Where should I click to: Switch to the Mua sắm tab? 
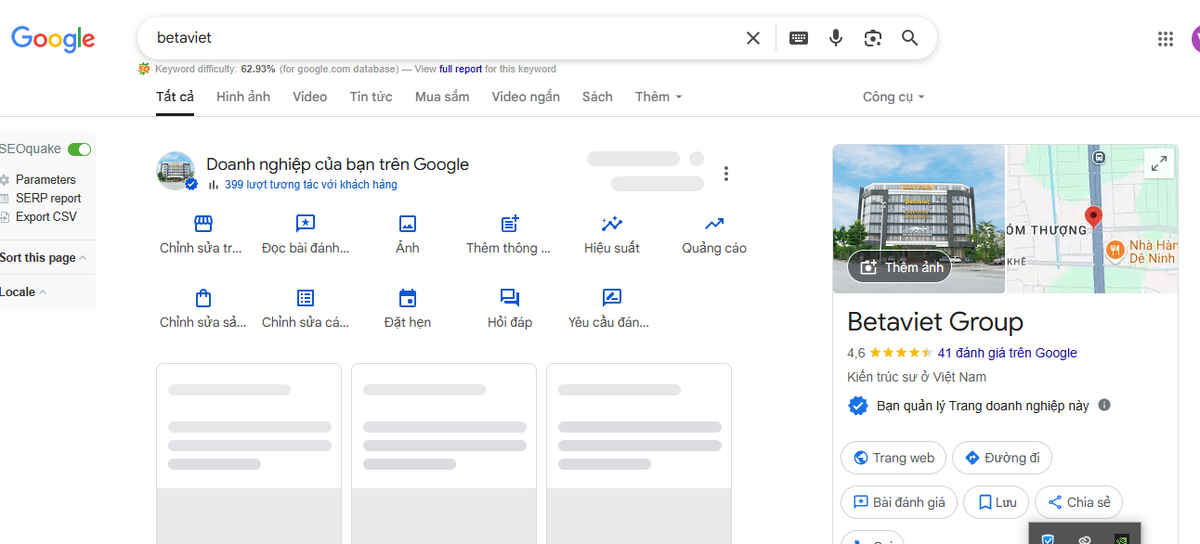pyautogui.click(x=442, y=97)
